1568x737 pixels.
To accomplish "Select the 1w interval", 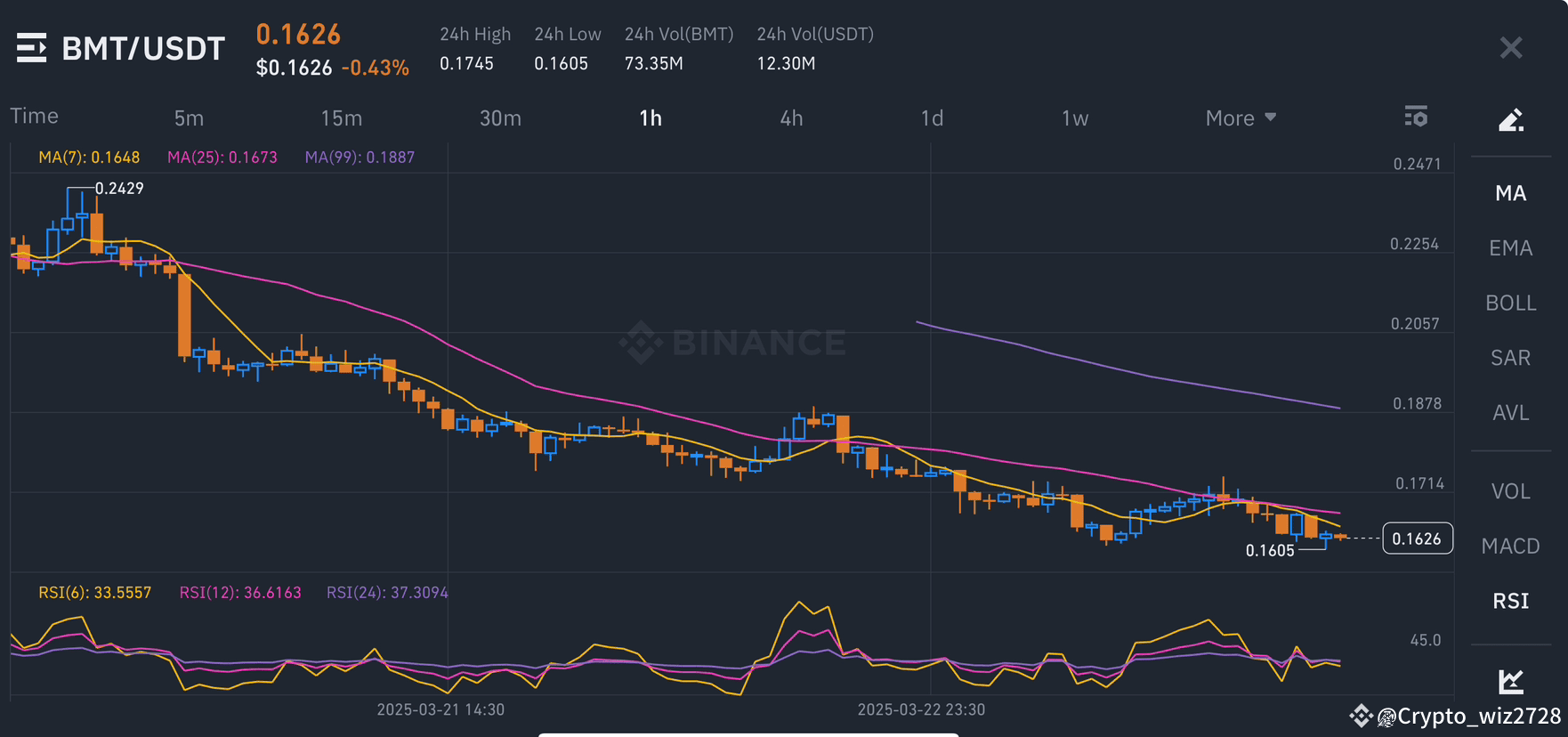I will click(1075, 118).
